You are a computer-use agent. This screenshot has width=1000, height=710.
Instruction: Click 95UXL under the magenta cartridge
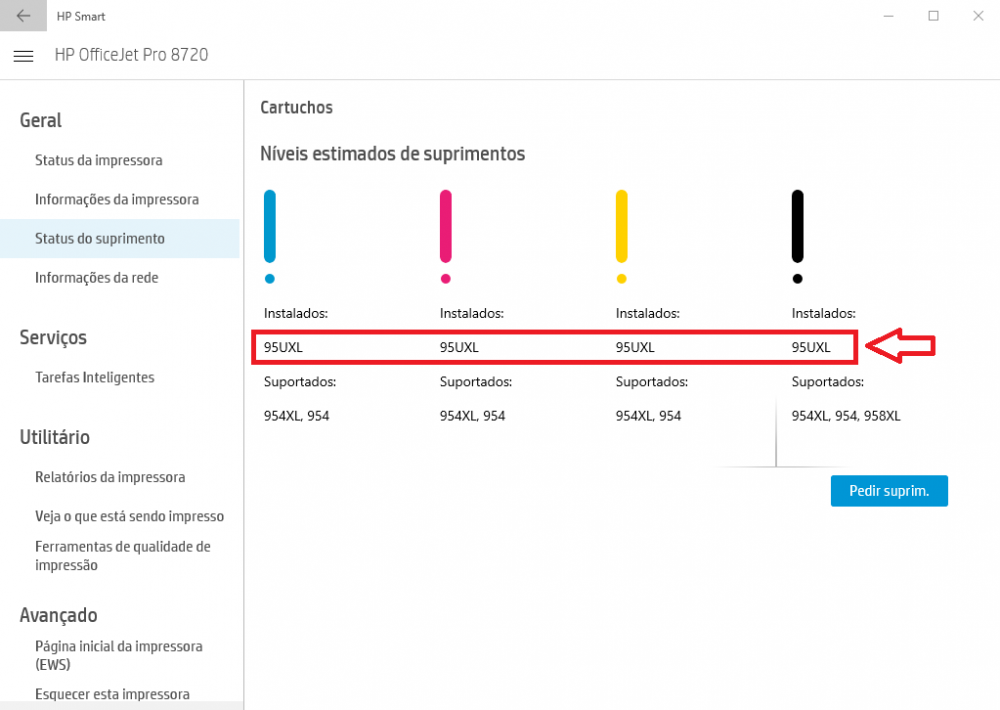pos(459,347)
